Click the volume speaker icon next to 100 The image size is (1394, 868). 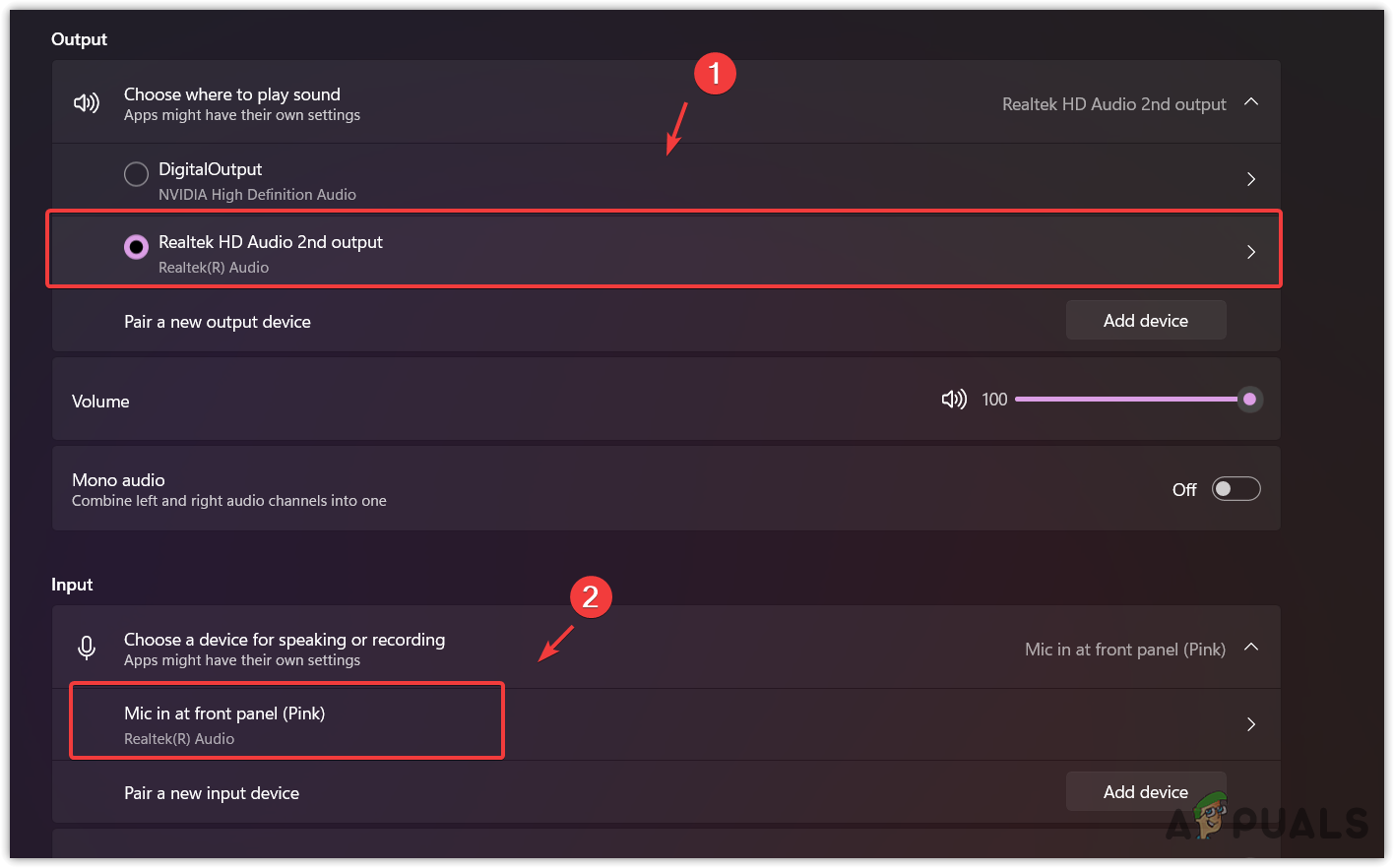pos(953,399)
